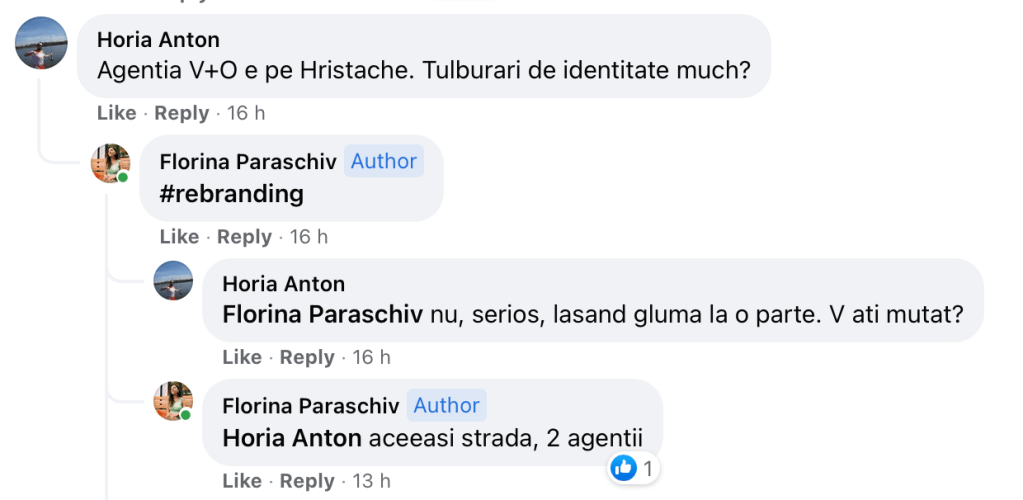Click the Author badge on the last reply
1023x500 pixels.
click(446, 405)
